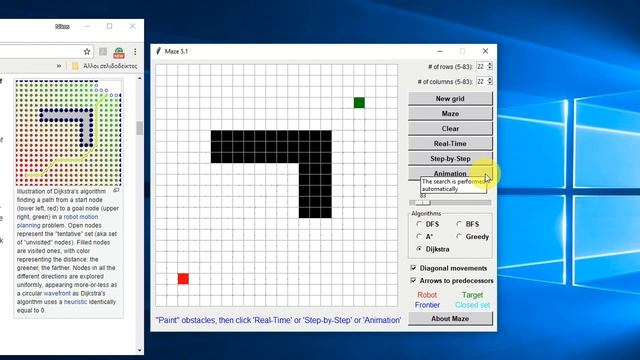Close the browser window

coord(132,26)
